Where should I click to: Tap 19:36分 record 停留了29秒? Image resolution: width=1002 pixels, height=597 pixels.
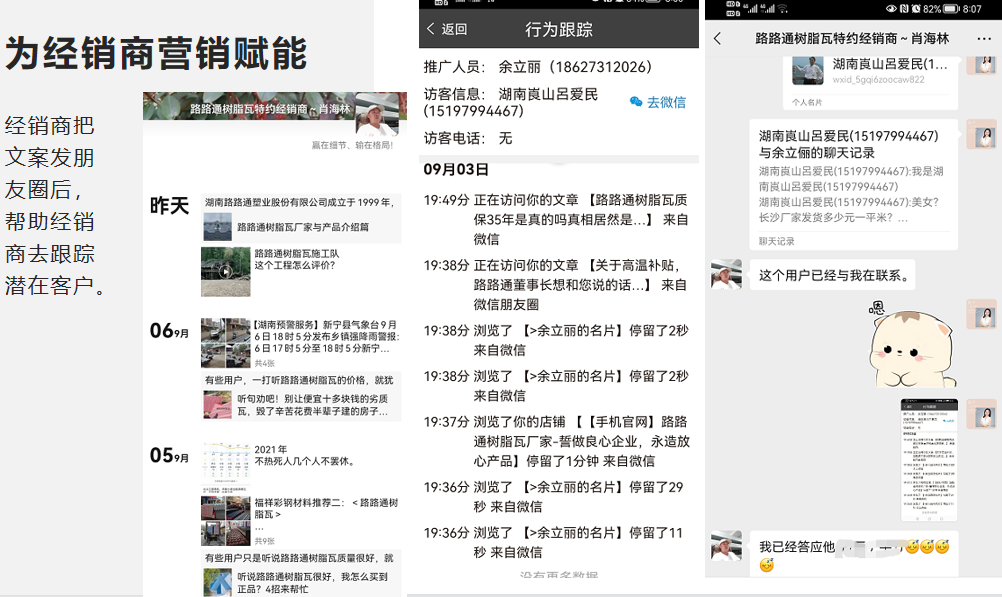coord(556,497)
